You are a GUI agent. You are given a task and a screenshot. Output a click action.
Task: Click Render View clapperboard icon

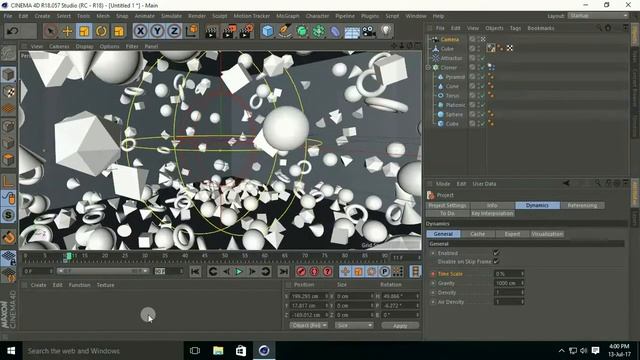click(211, 31)
